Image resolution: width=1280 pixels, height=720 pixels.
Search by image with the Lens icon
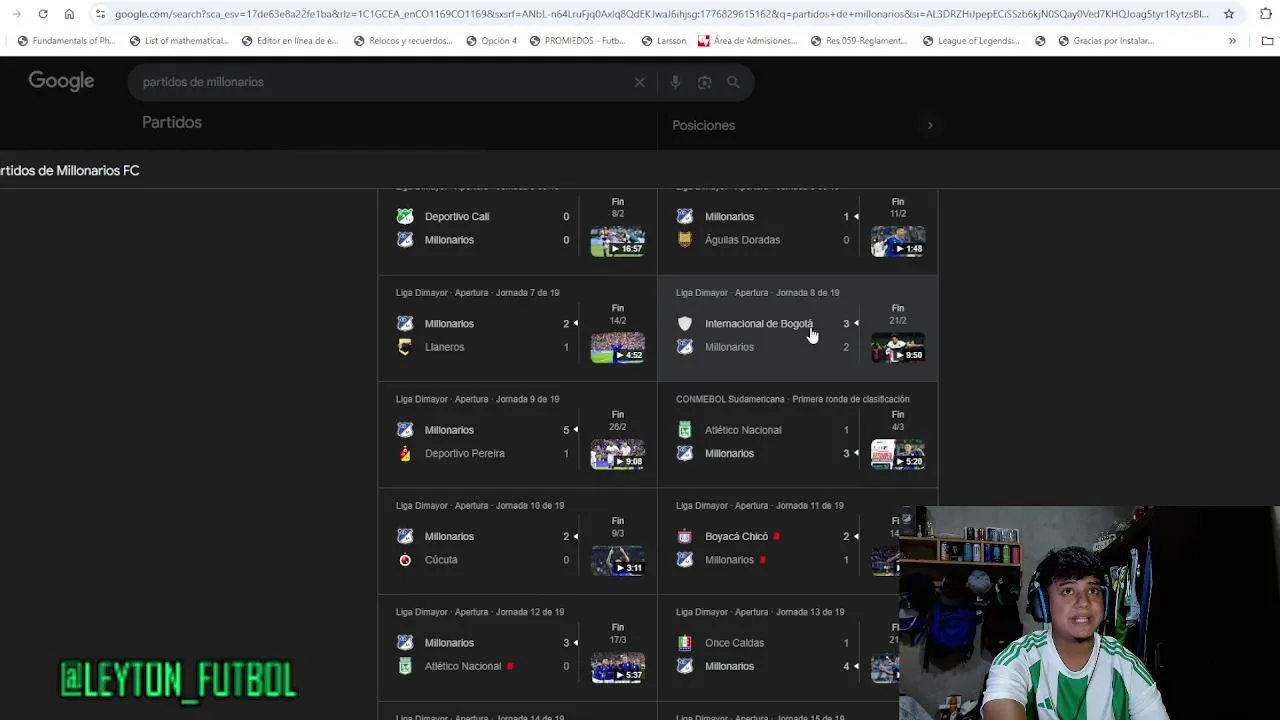coord(704,82)
